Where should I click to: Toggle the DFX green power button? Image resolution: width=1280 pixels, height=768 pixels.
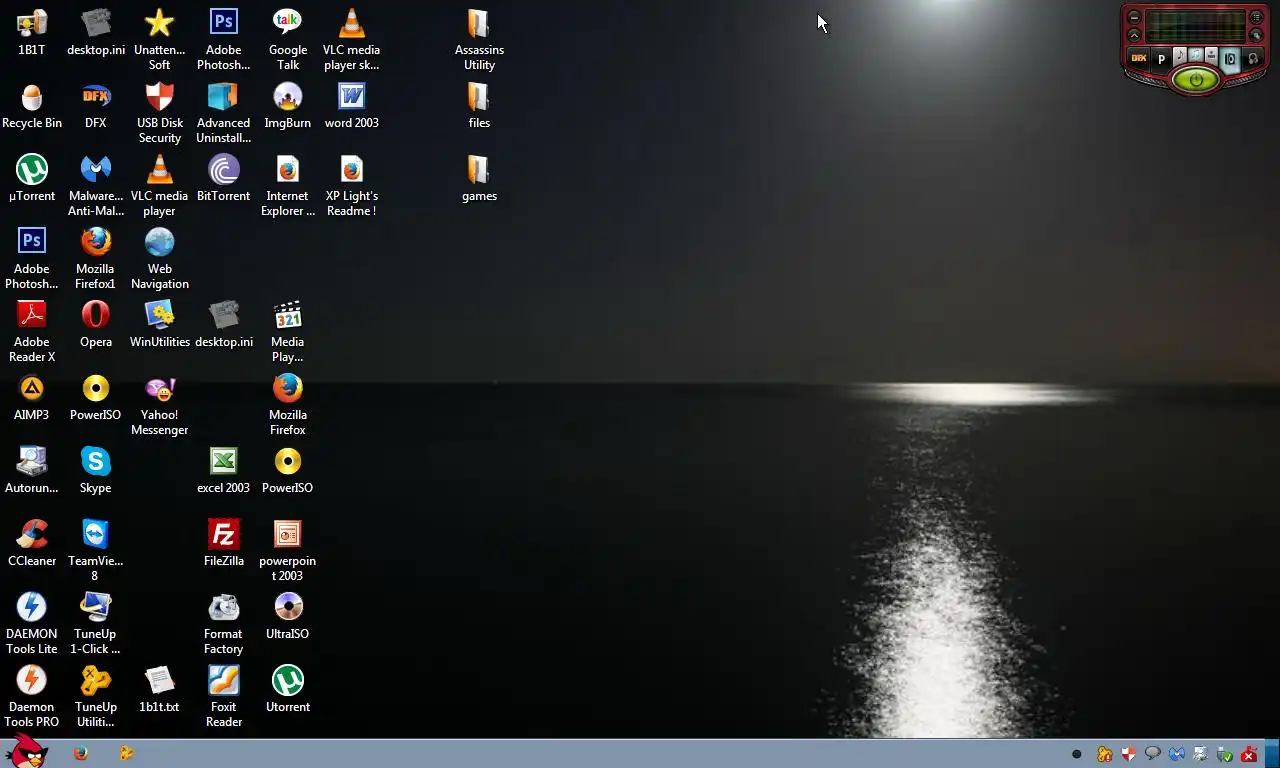(x=1196, y=80)
